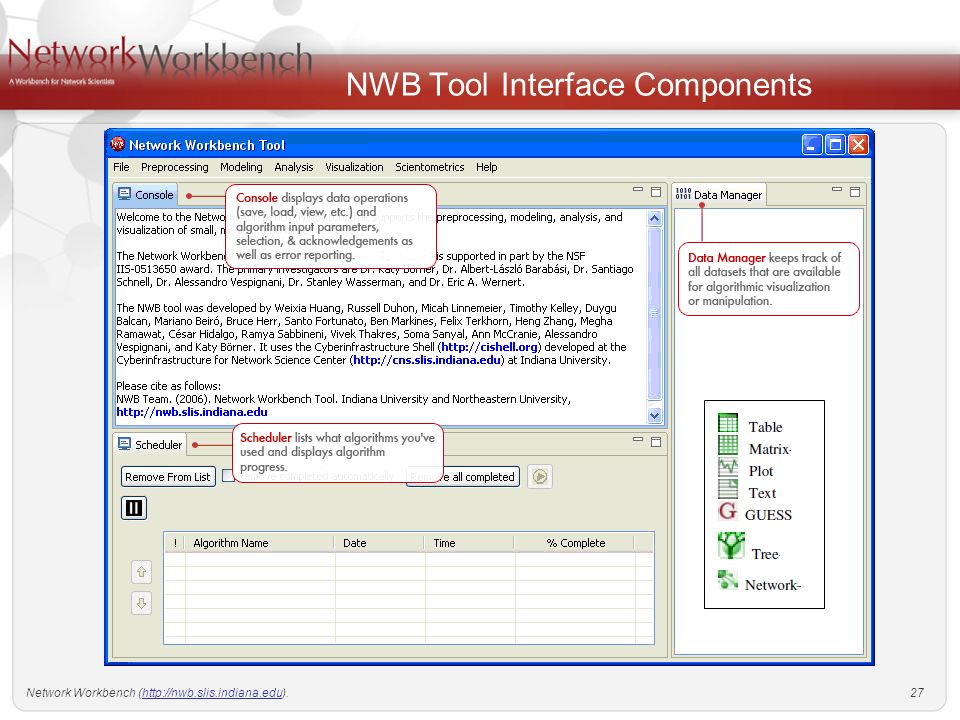Sort by Time column header
960x720 pixels.
tap(469, 543)
